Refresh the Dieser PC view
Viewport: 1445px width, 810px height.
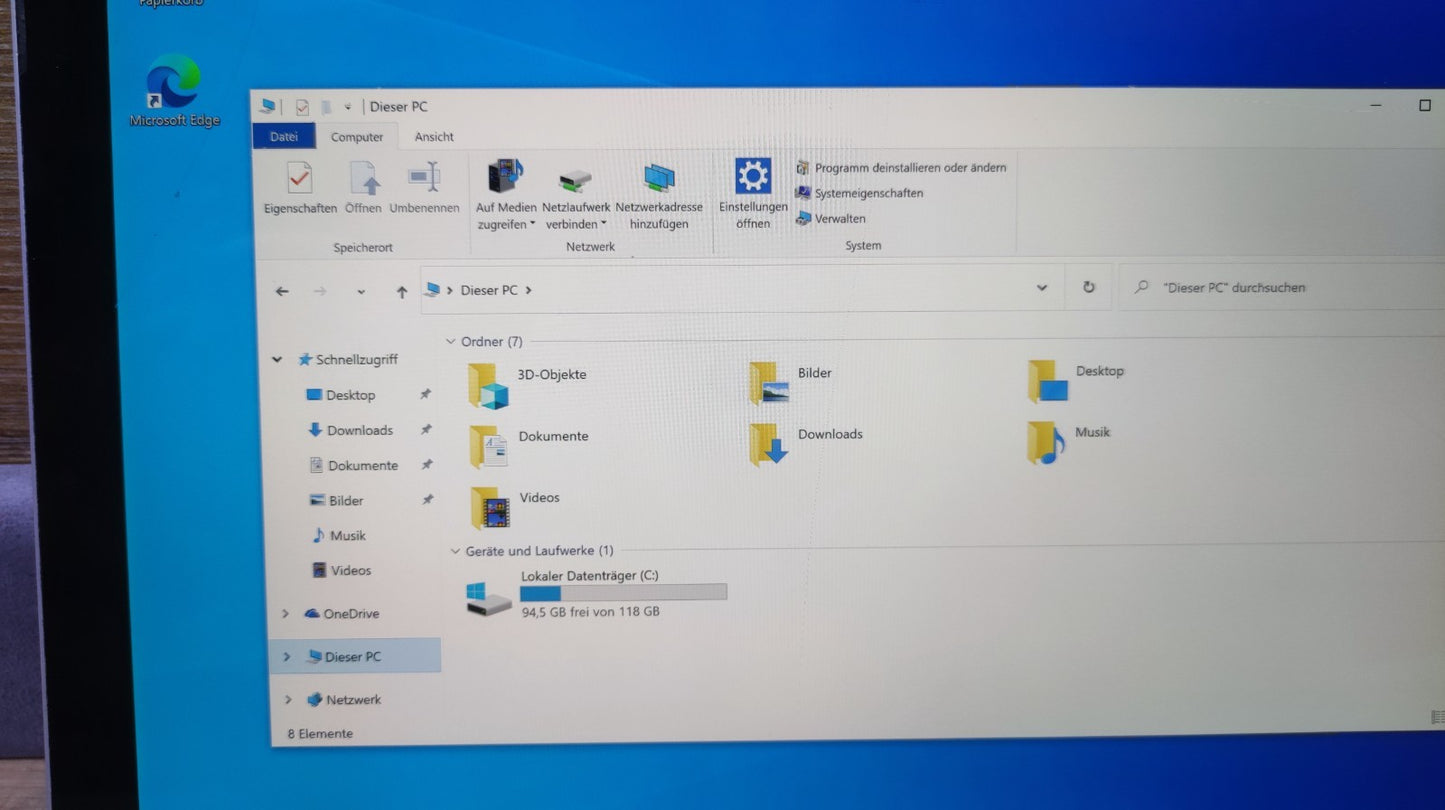click(x=1089, y=288)
